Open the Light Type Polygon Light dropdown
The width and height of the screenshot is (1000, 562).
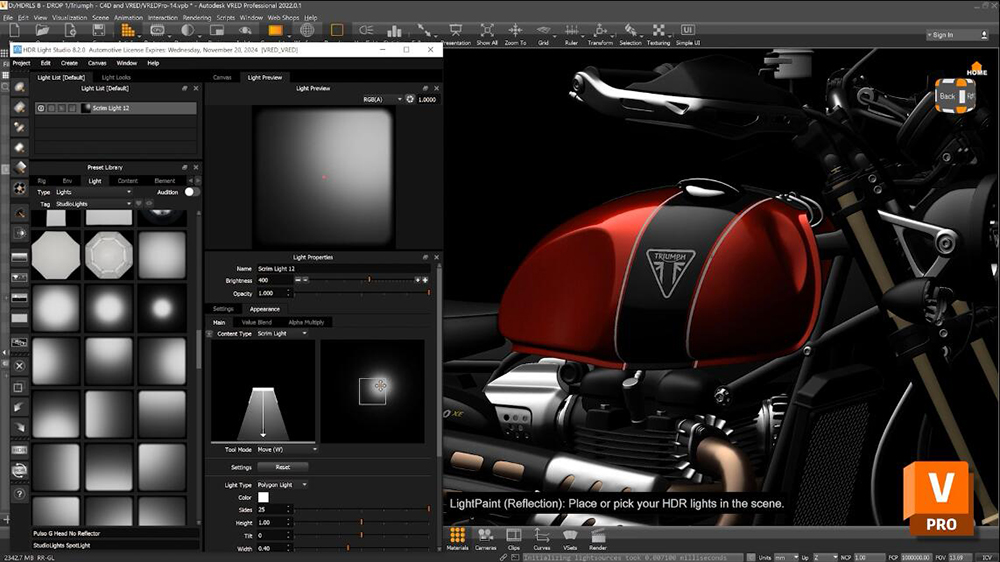pos(282,485)
